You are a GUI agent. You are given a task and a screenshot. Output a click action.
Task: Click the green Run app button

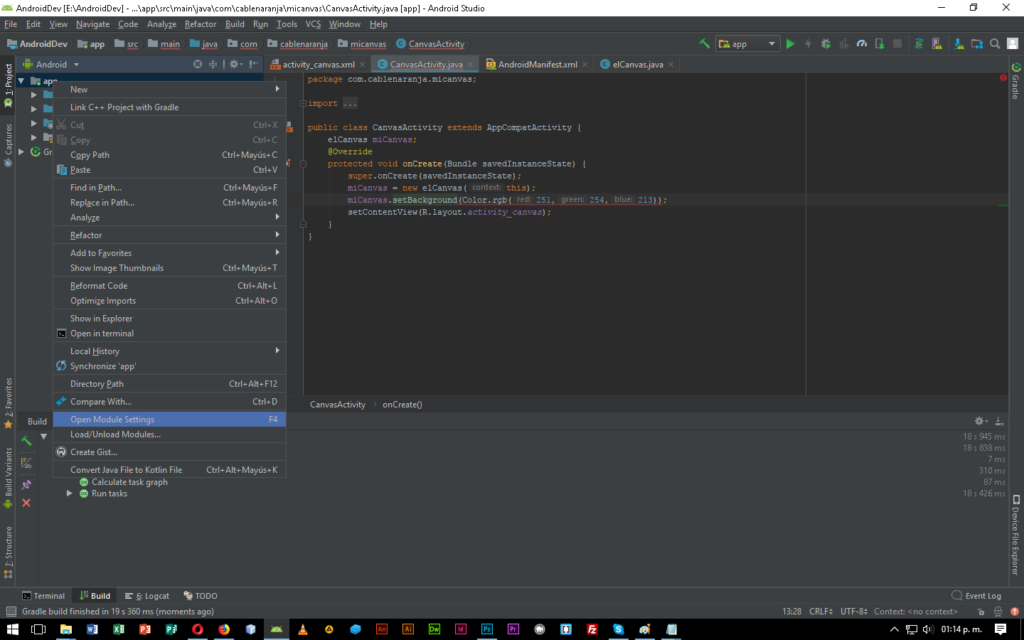[x=790, y=44]
